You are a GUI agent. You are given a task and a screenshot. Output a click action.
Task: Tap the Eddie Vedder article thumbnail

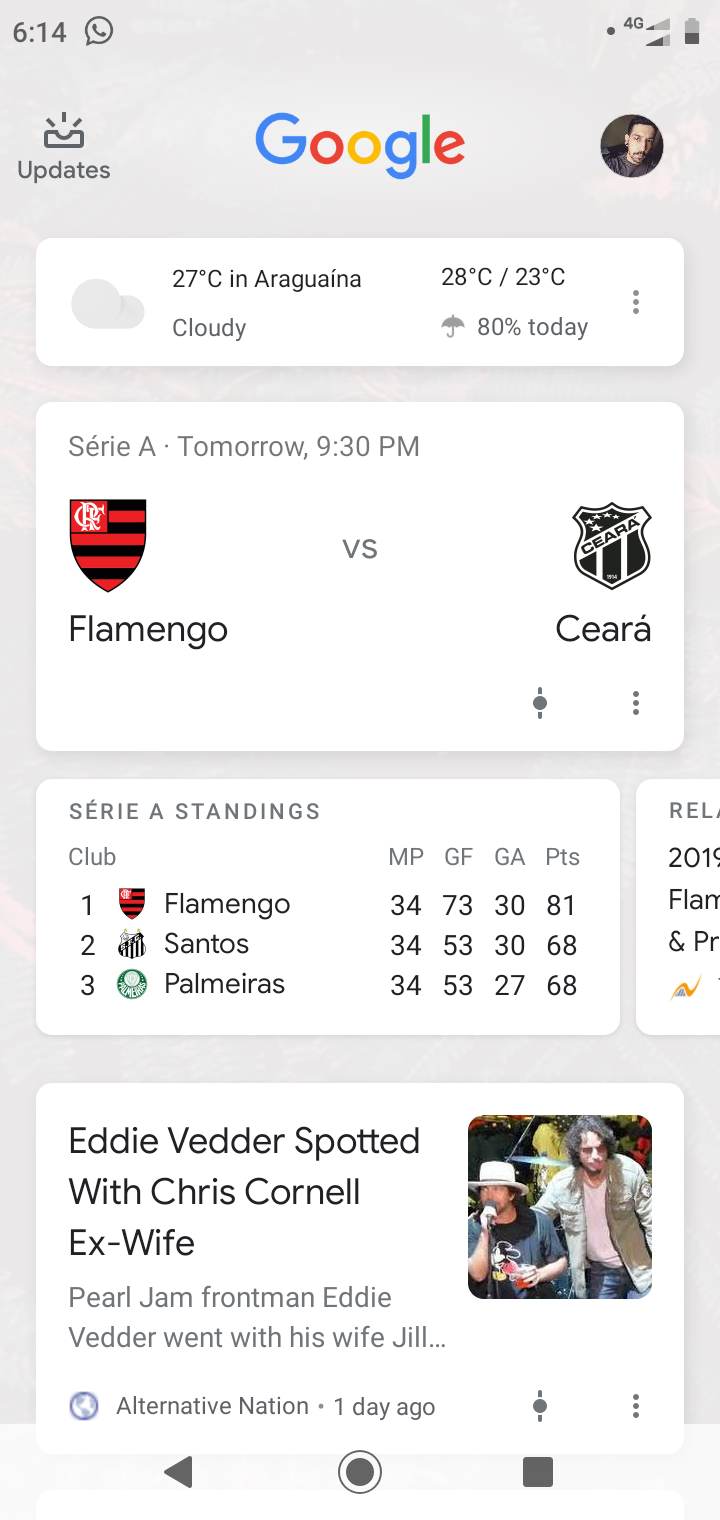click(x=560, y=1207)
